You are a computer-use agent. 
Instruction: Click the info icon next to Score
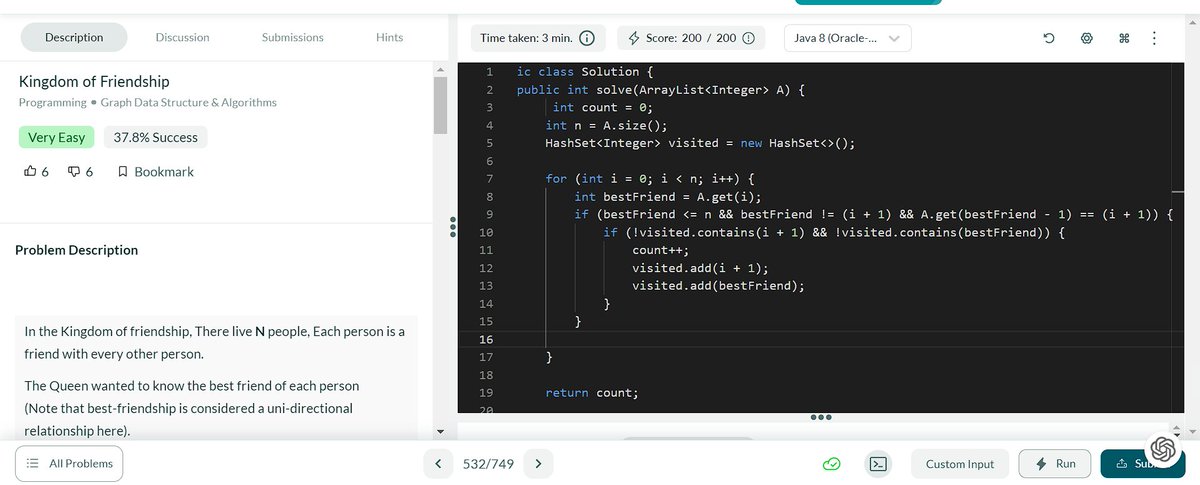(747, 38)
